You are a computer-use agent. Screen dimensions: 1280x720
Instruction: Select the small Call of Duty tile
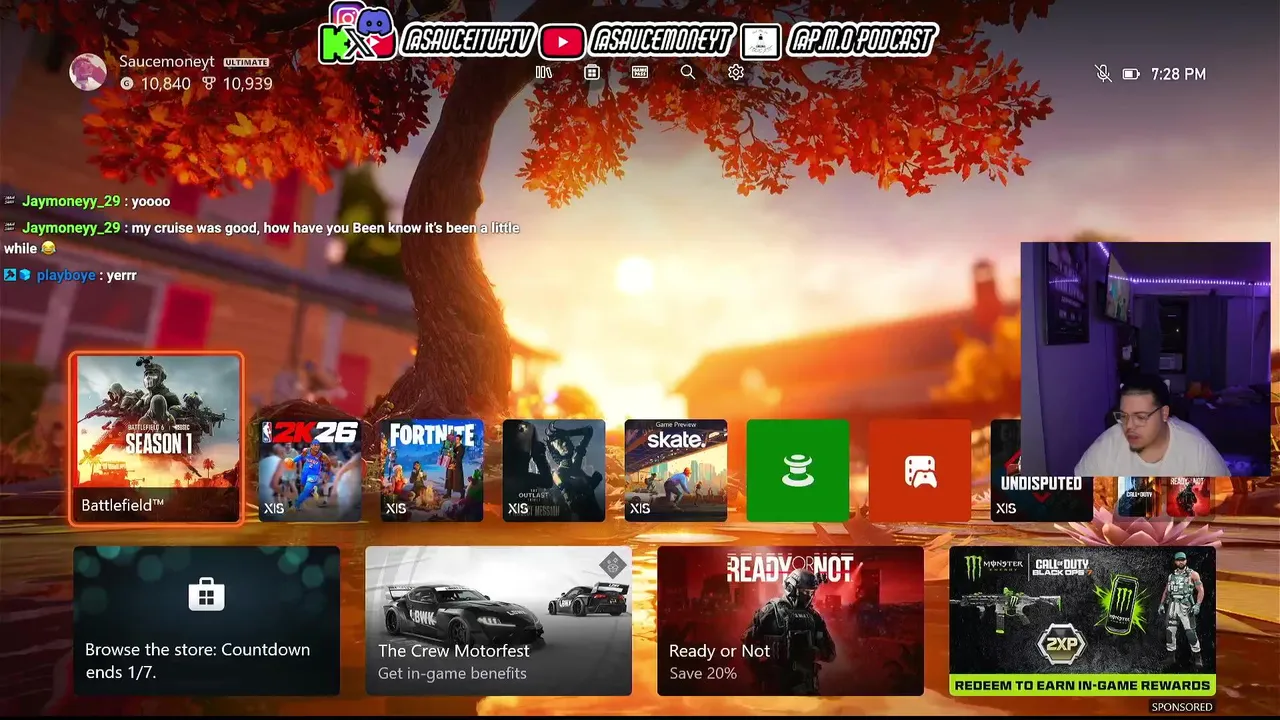pyautogui.click(x=1137, y=497)
